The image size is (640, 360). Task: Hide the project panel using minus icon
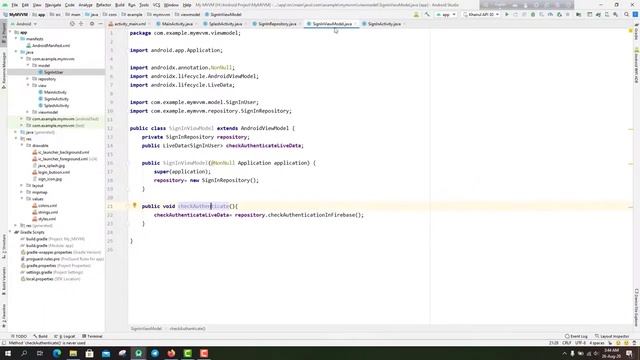click(100, 24)
